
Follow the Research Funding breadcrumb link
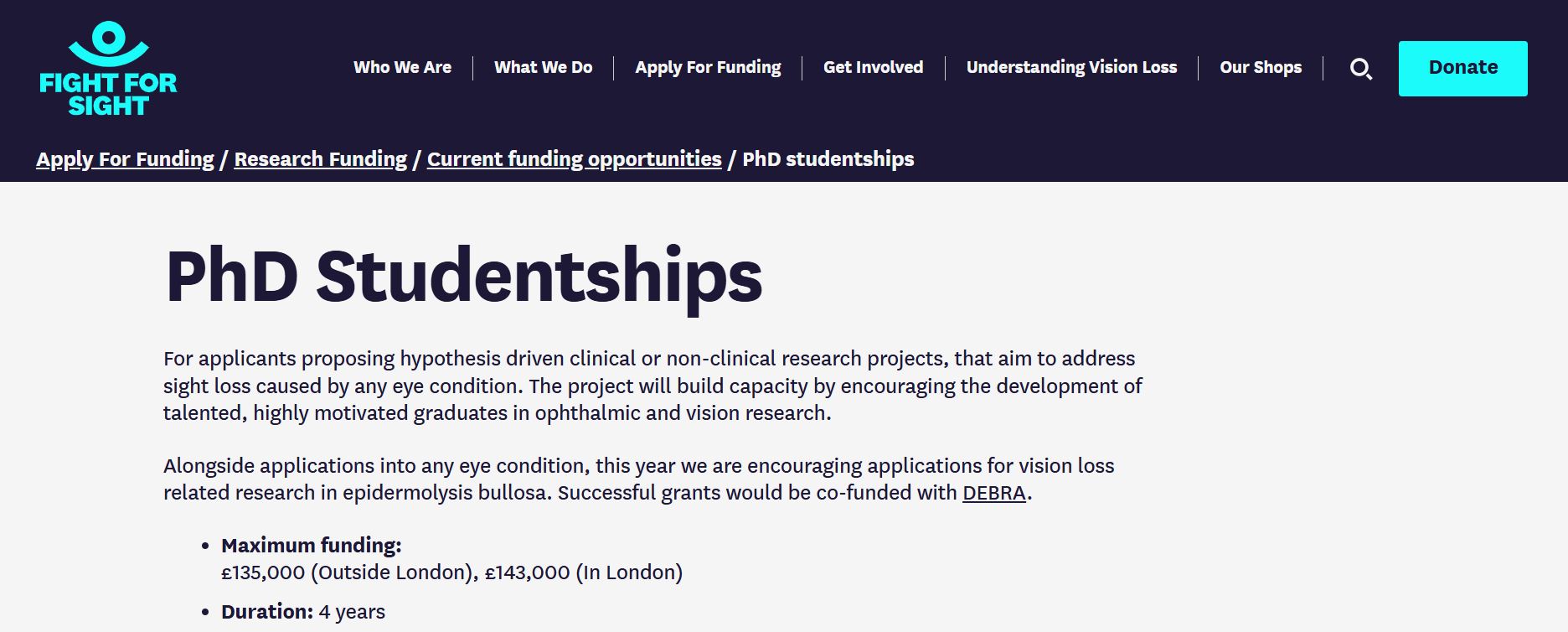pos(320,159)
